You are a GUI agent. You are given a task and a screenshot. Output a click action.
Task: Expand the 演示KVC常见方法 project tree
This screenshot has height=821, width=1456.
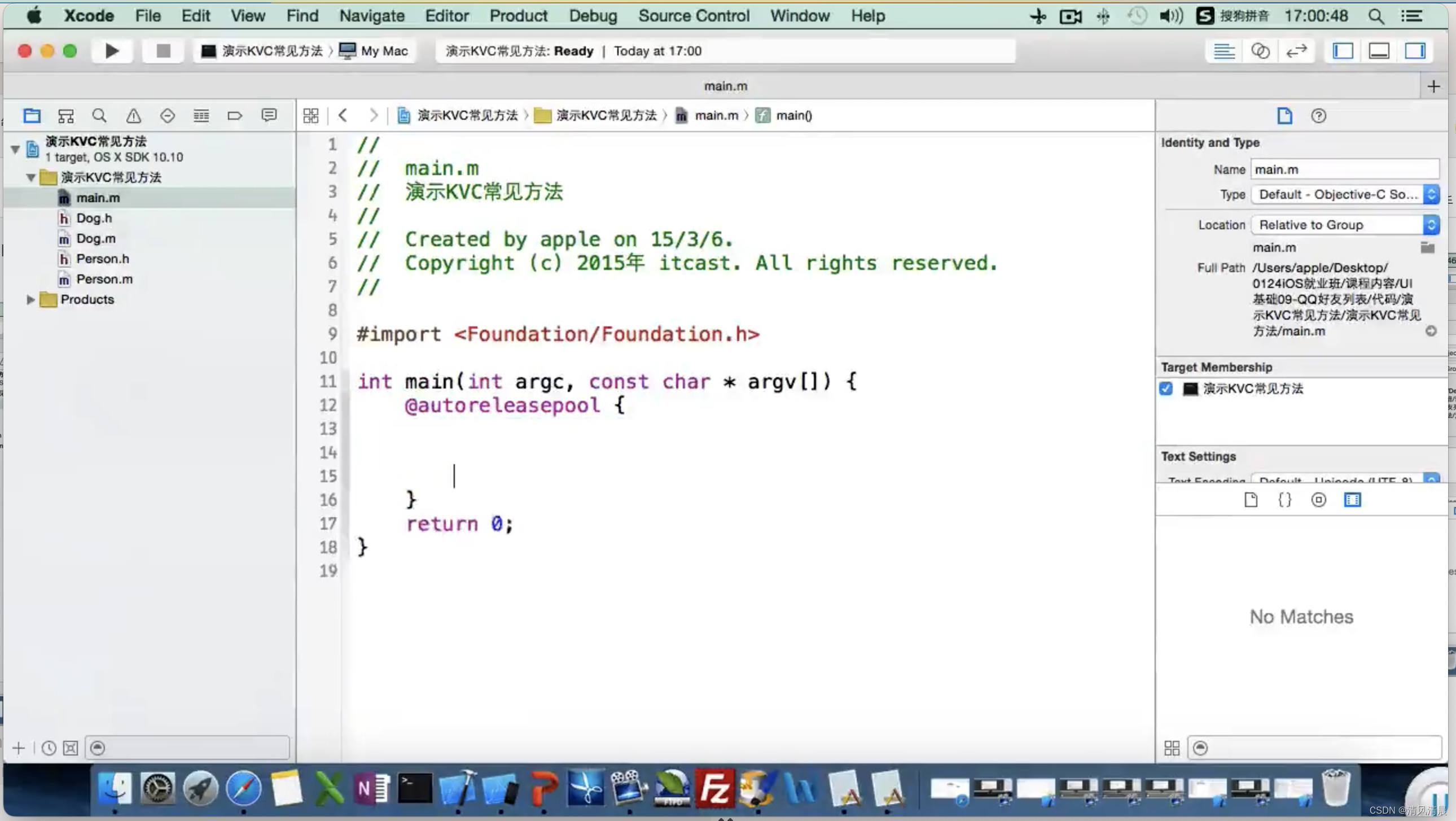click(x=15, y=149)
